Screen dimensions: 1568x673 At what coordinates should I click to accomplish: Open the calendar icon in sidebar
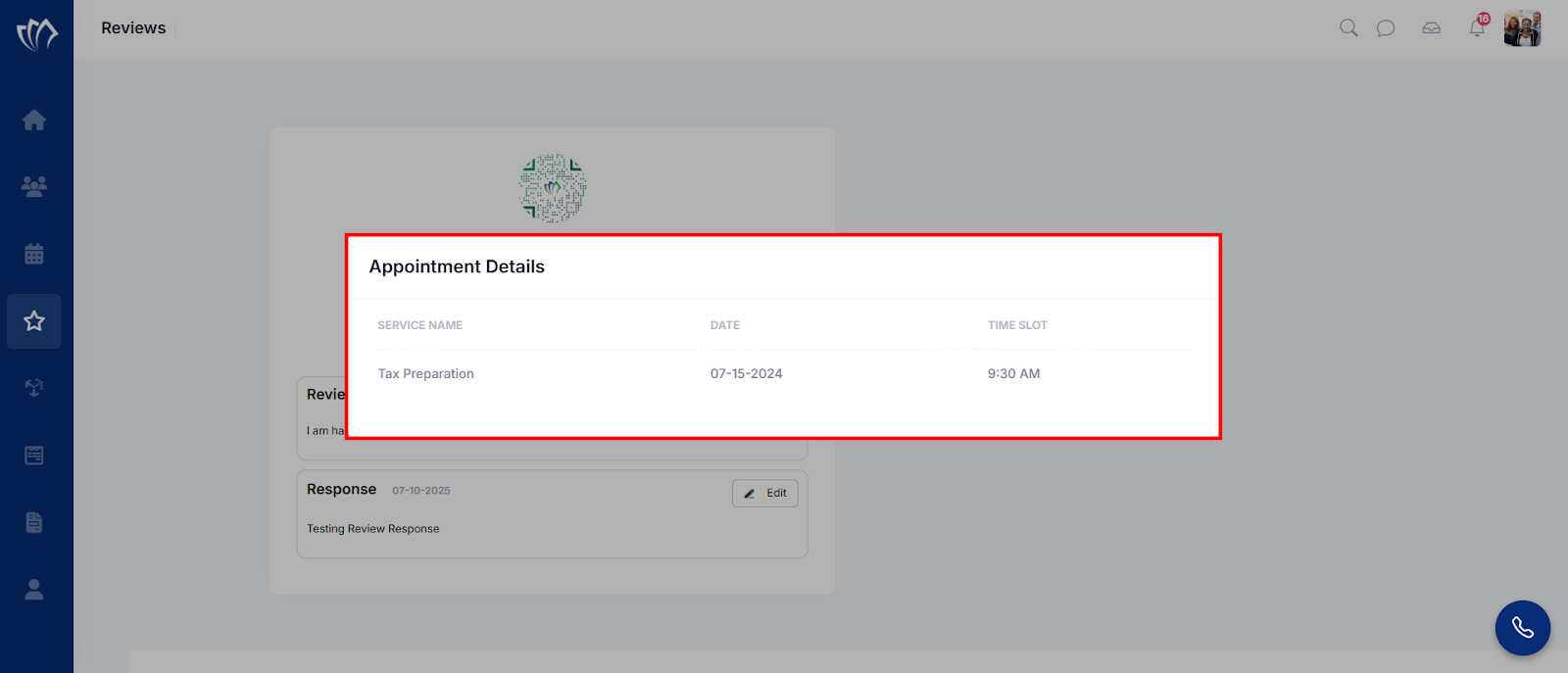(x=34, y=254)
